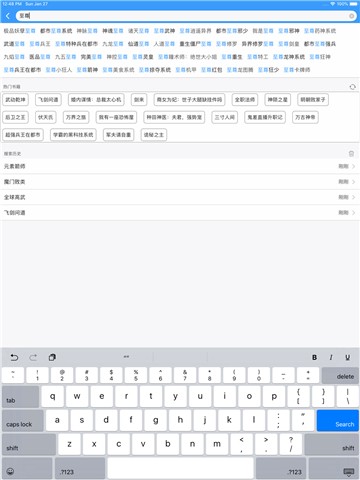
Task: Pick suggestion 至尊兵王在都市
Action: click(x=22, y=70)
